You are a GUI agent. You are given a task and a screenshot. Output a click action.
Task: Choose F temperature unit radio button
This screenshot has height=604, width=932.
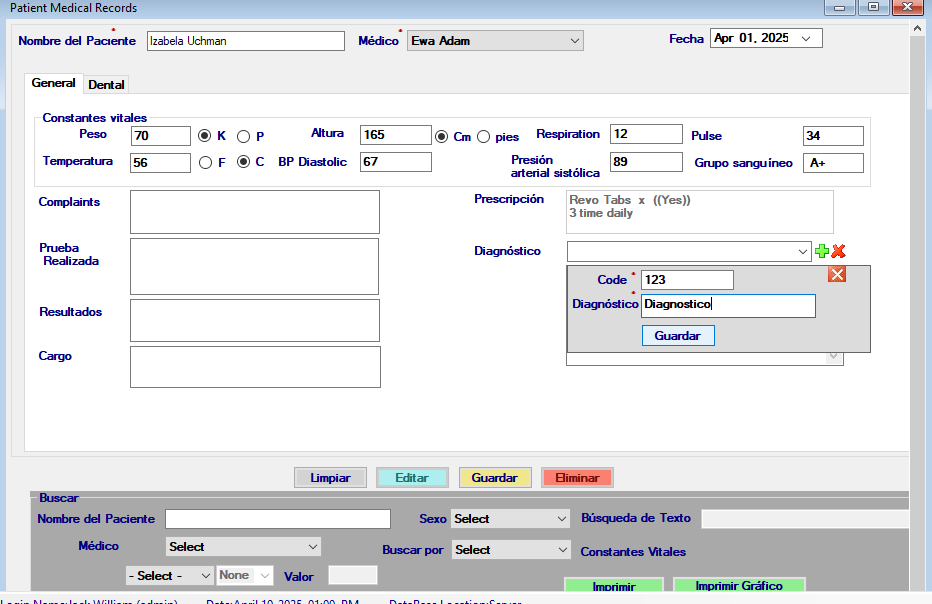coord(205,162)
